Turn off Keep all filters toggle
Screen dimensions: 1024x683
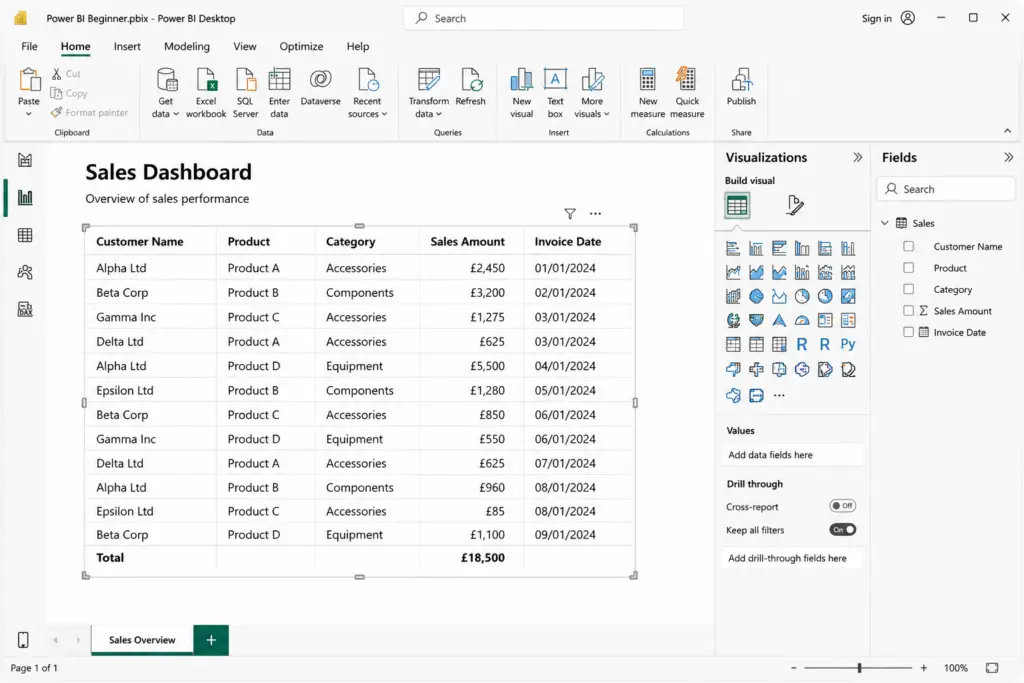[x=842, y=530]
